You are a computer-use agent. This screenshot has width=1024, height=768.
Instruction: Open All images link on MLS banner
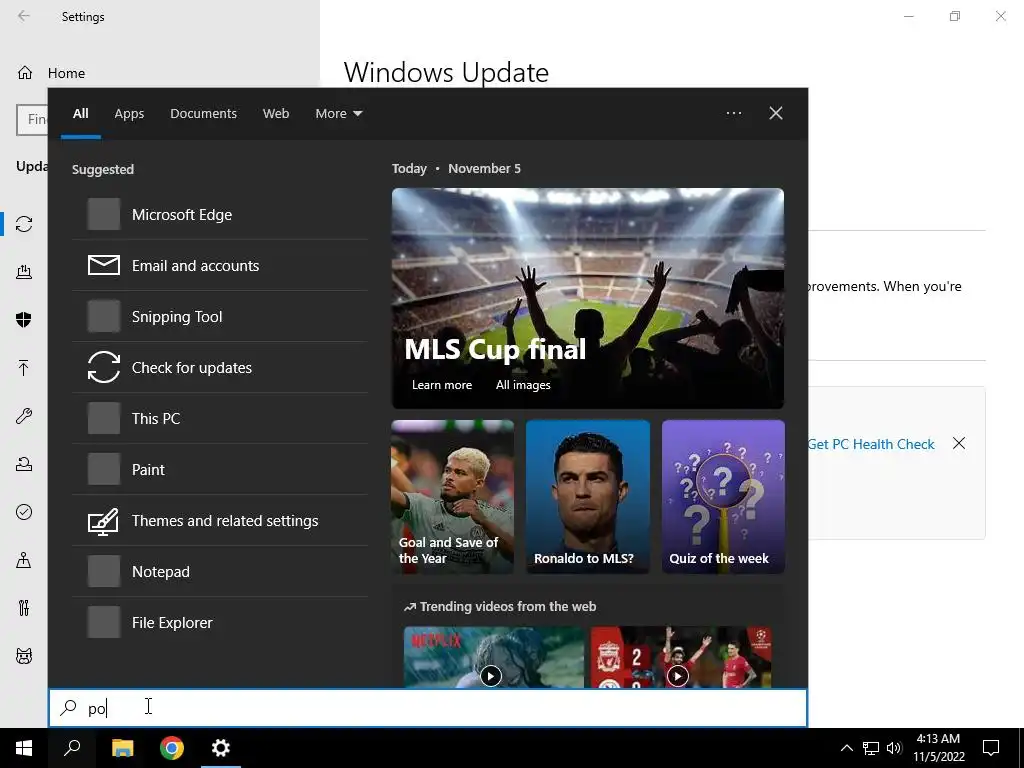tap(522, 385)
